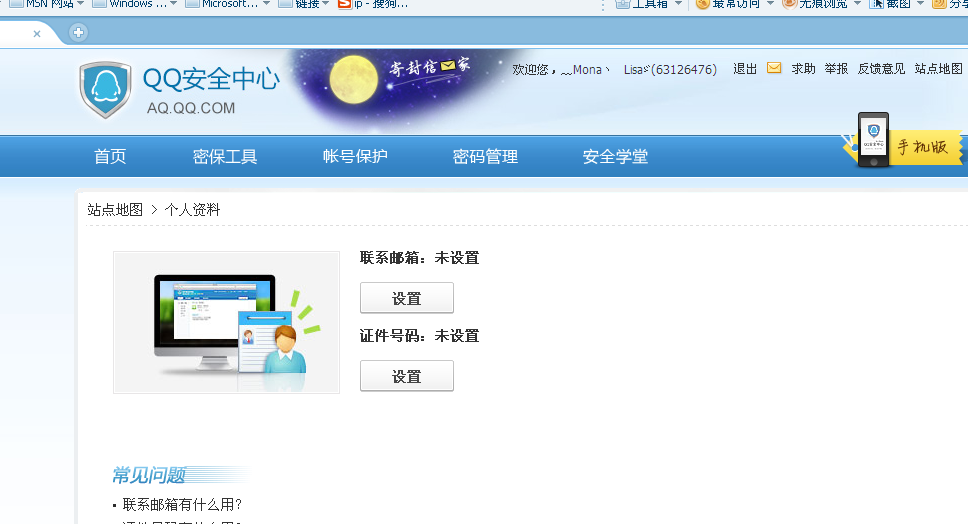This screenshot has width=968, height=524.
Task: Open the 无痕浏览 dropdown arrow
Action: (x=857, y=4)
